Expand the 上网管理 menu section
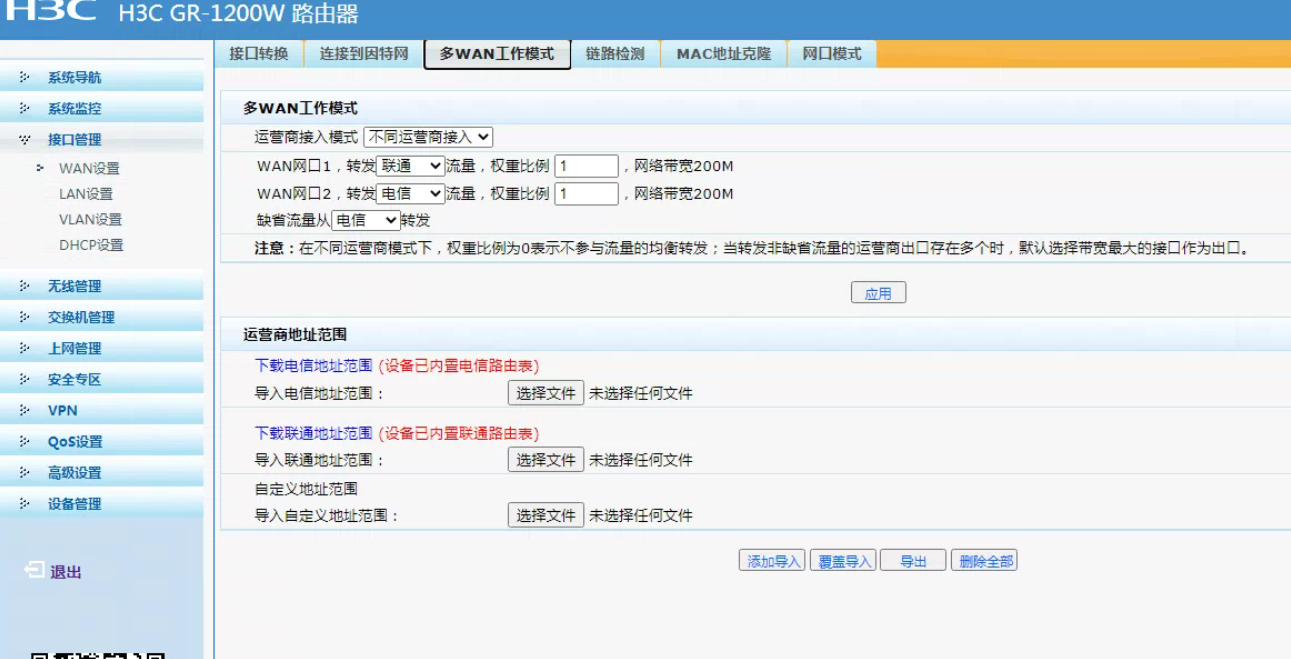The image size is (1291, 659). pyautogui.click(x=102, y=348)
